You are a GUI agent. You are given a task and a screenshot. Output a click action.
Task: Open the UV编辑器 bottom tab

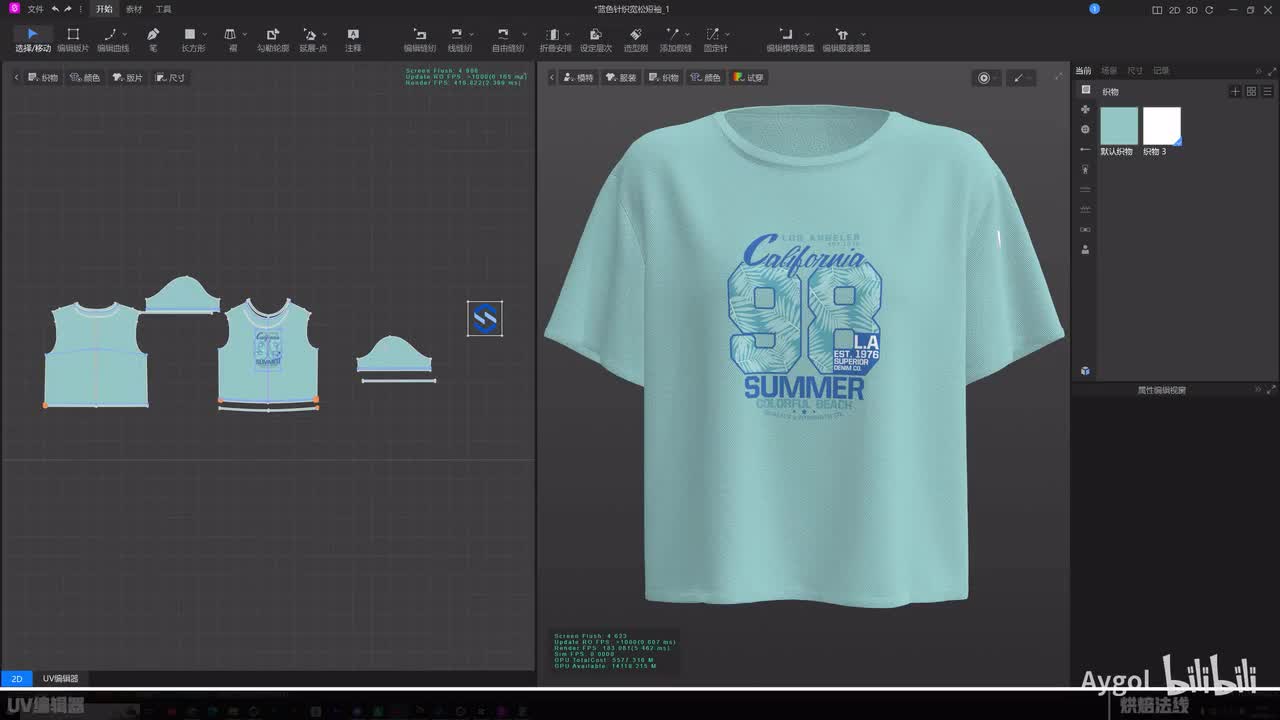60,678
